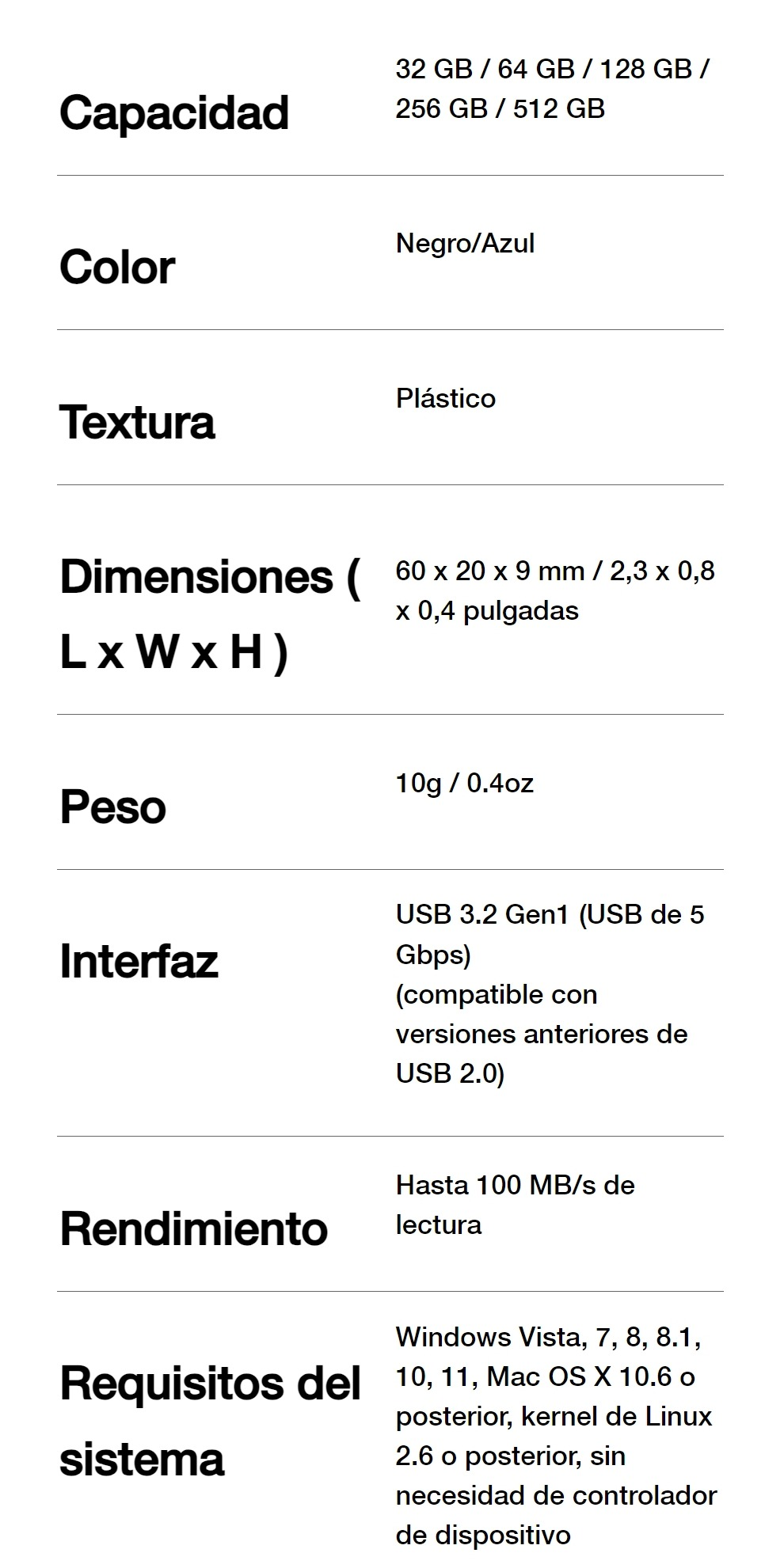The image size is (784, 1568).
Task: Click the Peso heading
Action: pyautogui.click(x=113, y=807)
